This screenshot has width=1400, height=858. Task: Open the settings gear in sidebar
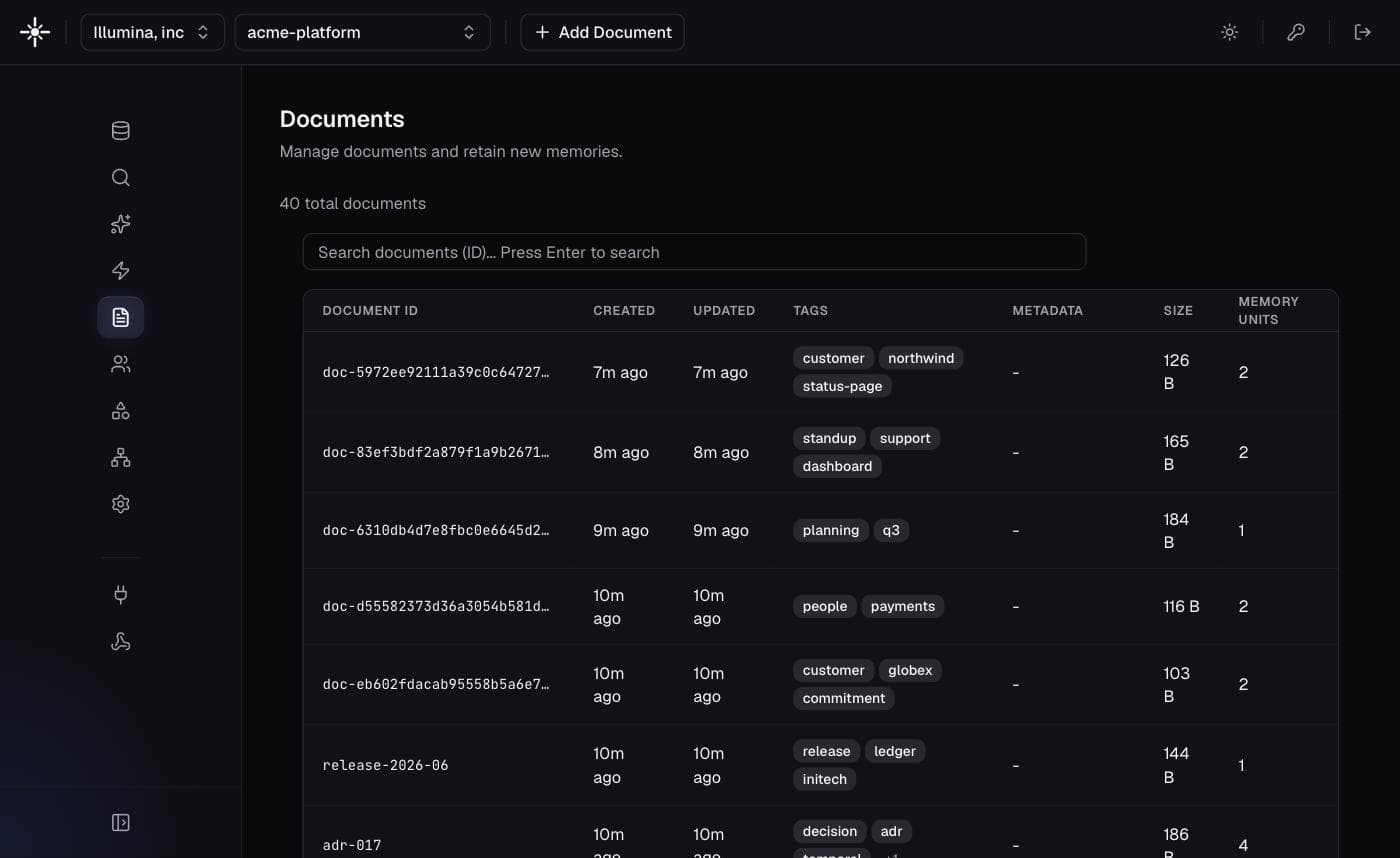click(121, 504)
